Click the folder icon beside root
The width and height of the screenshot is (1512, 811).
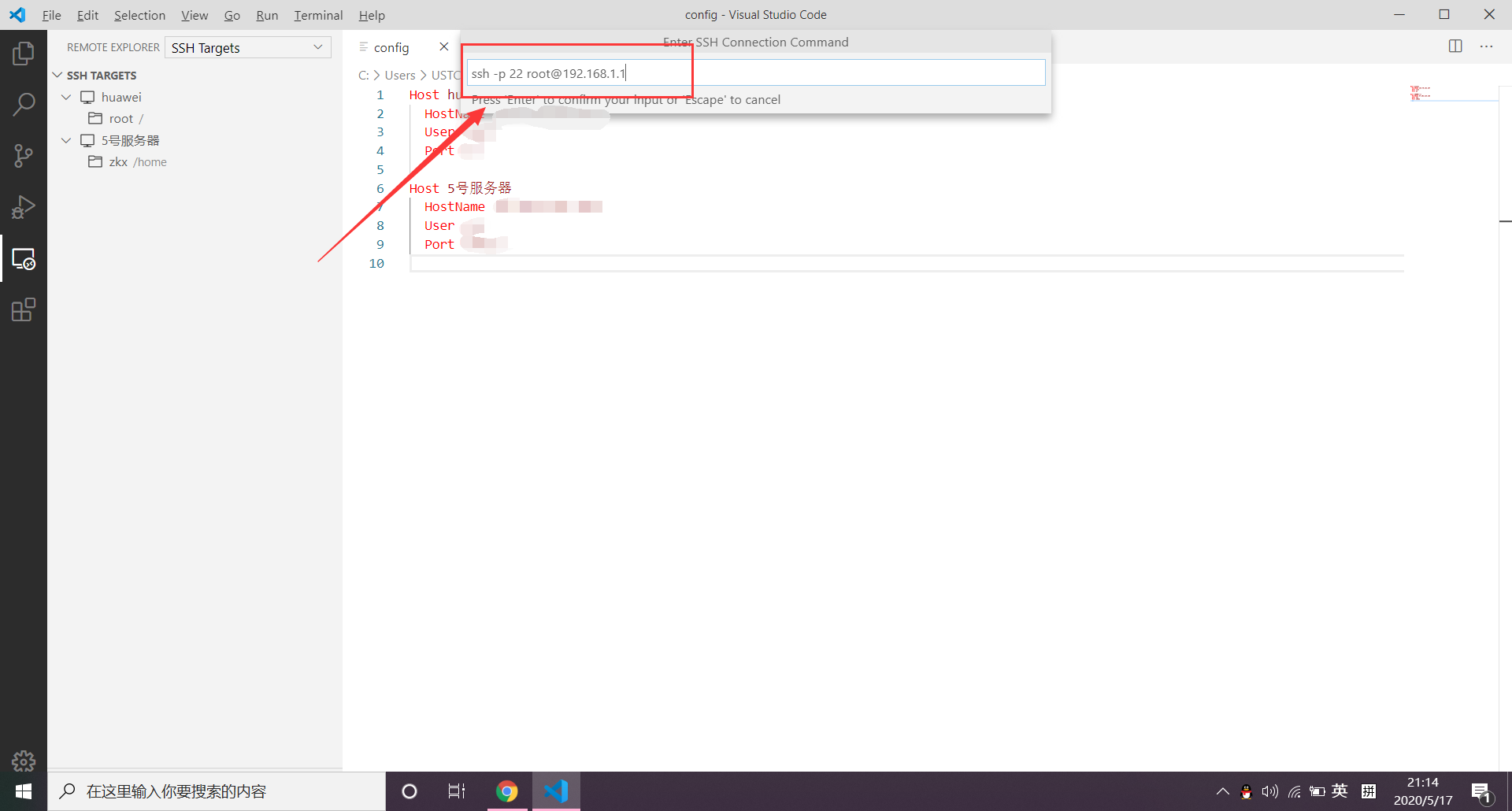[x=95, y=118]
